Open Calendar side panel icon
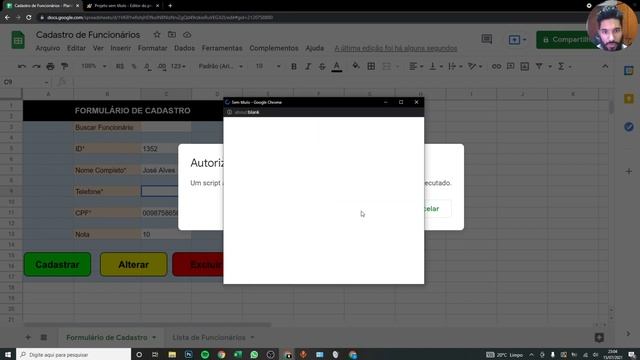This screenshot has height=360, width=640. pyautogui.click(x=629, y=70)
